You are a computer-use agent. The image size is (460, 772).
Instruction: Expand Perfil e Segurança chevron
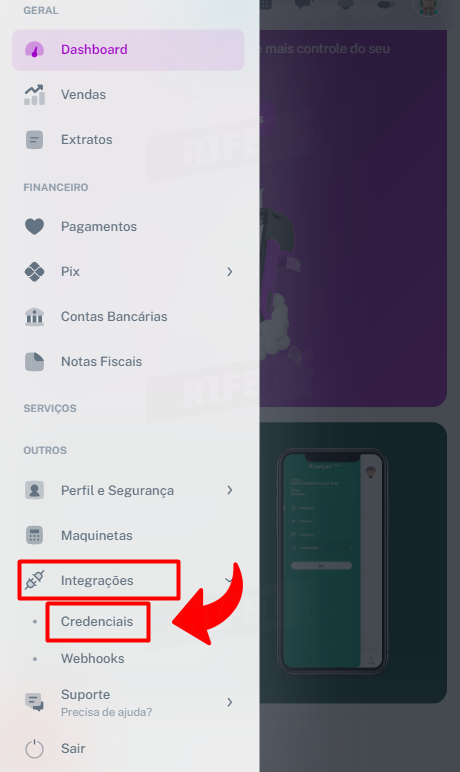tap(230, 490)
